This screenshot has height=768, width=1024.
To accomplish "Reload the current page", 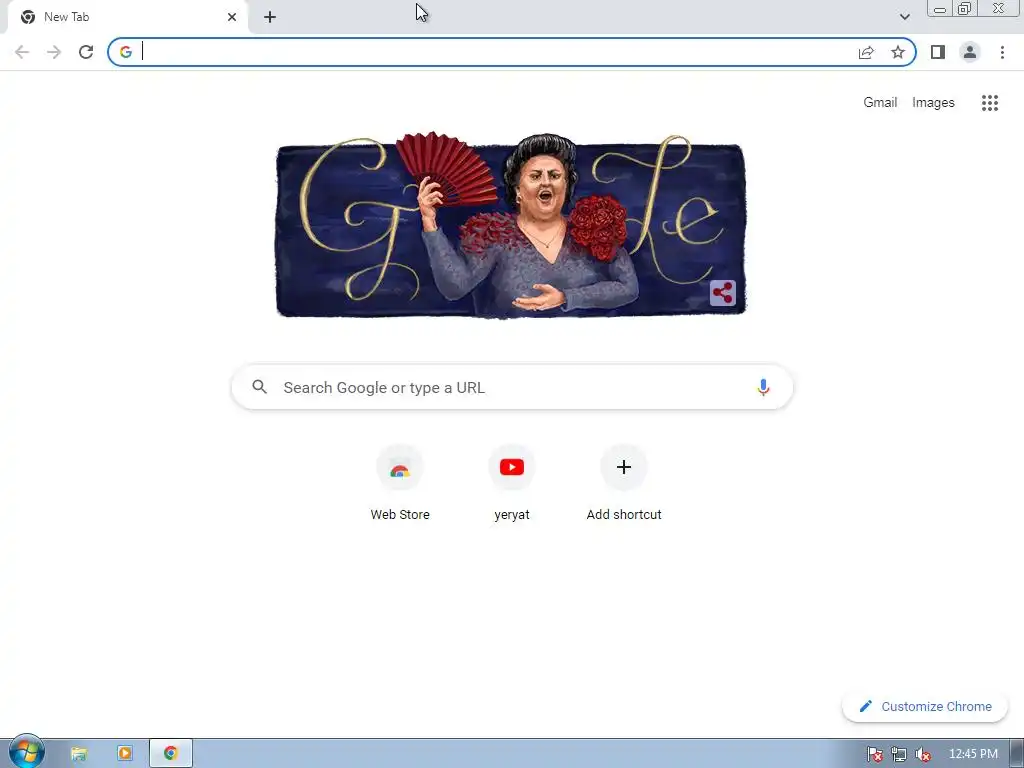I will coord(86,52).
